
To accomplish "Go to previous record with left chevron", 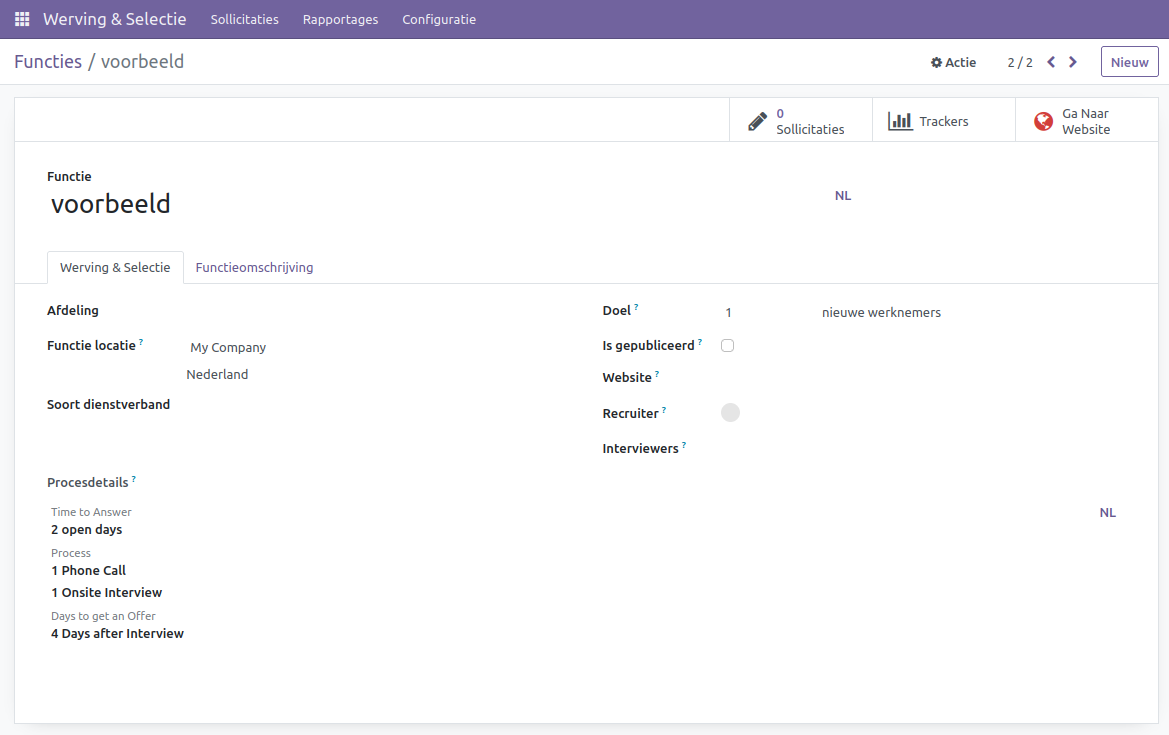I will point(1051,62).
